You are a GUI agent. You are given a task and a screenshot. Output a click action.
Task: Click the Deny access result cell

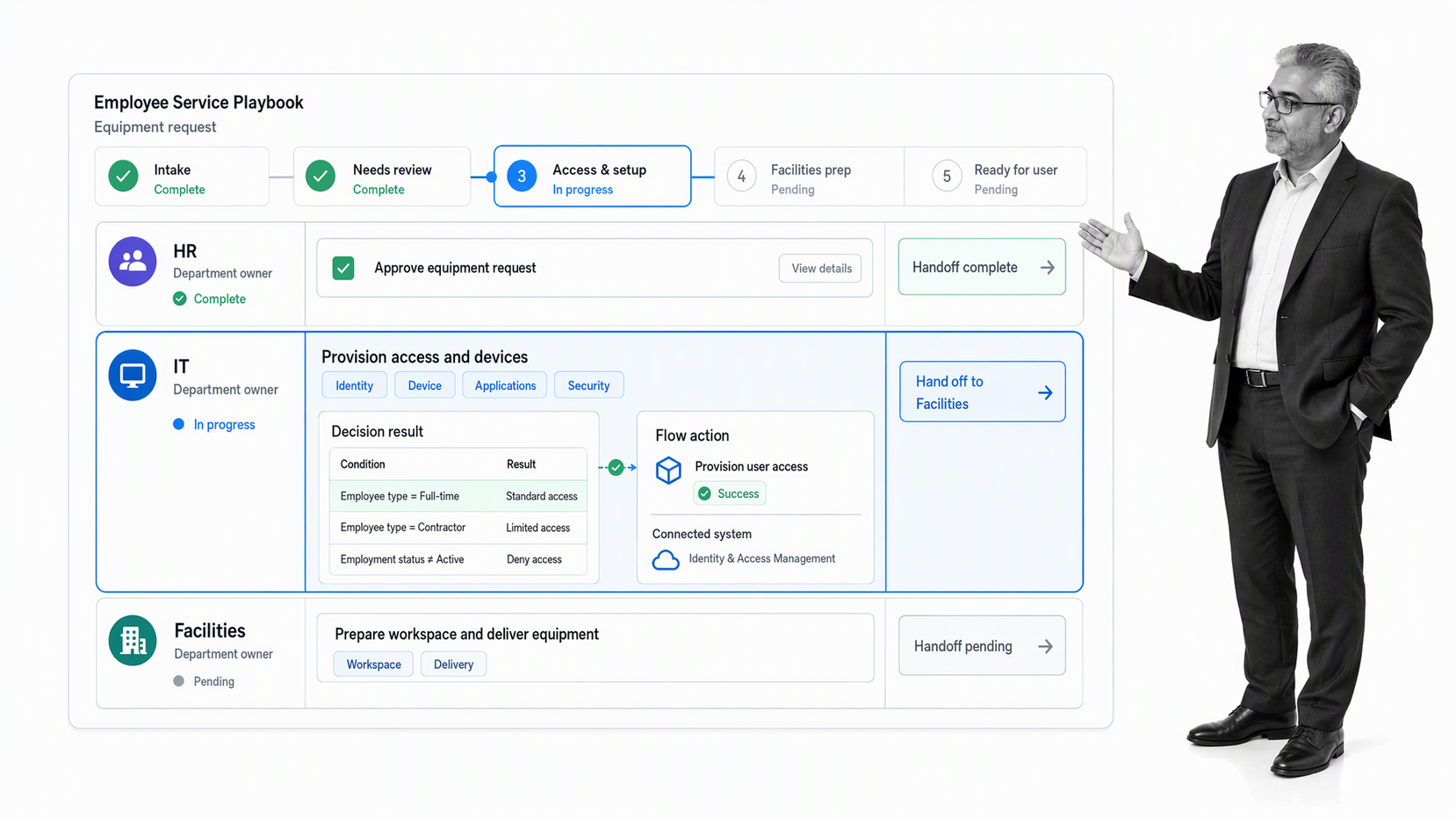(534, 559)
